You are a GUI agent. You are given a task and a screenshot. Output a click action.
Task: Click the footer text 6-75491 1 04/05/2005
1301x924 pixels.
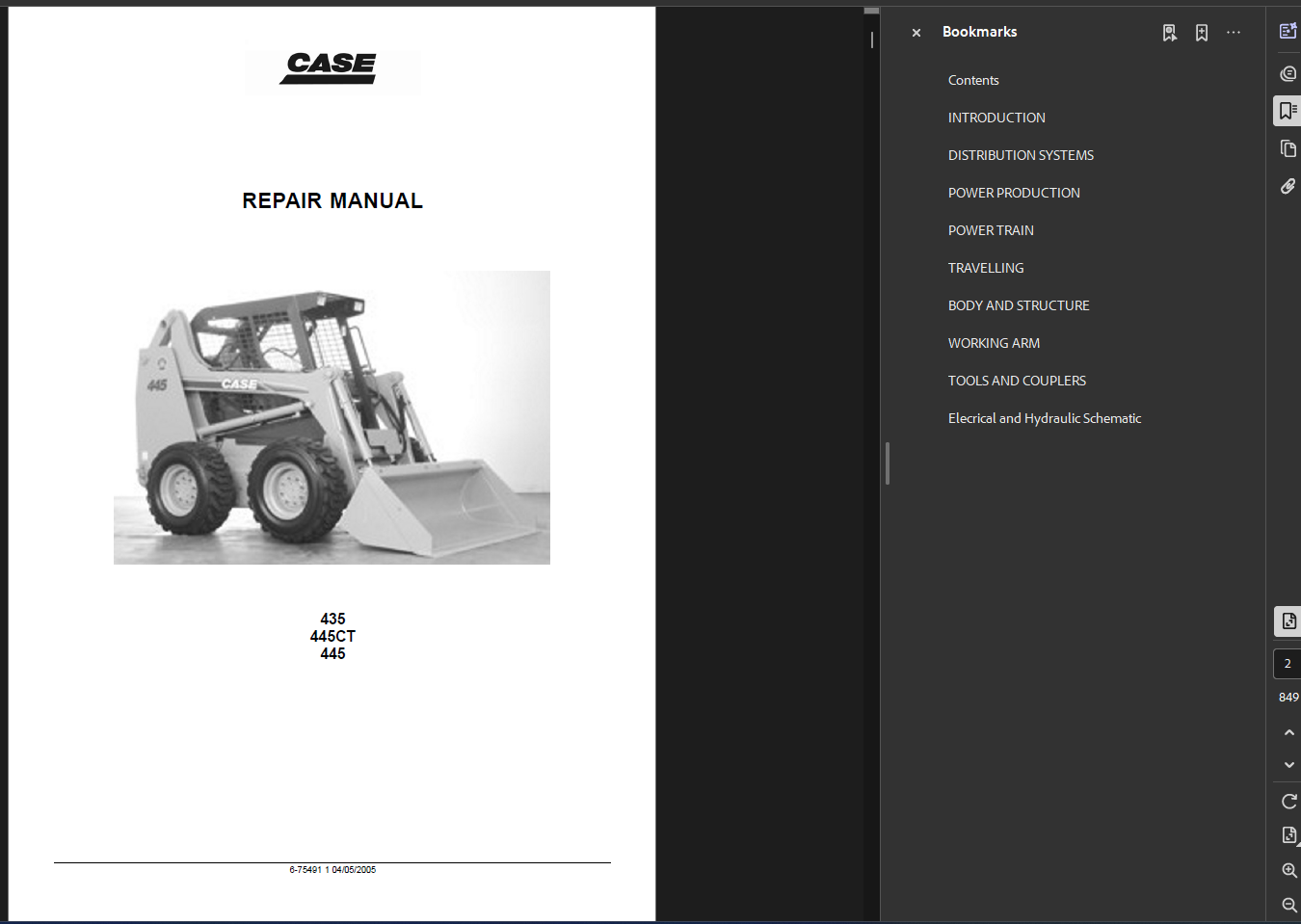pyautogui.click(x=332, y=870)
